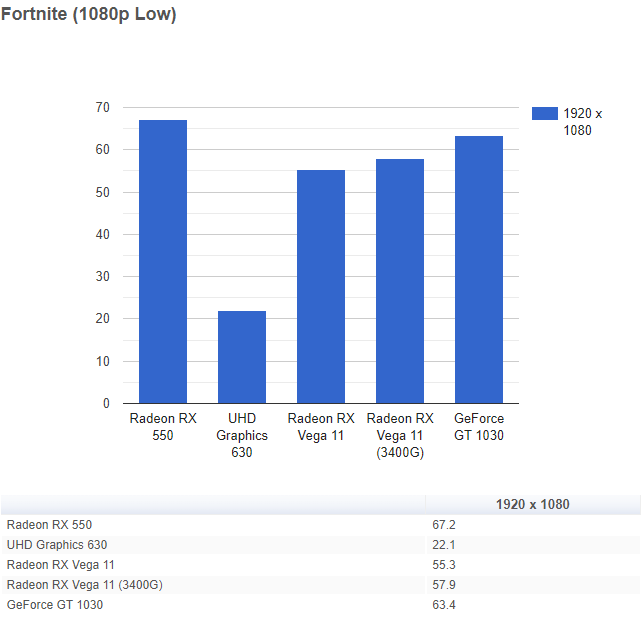Click the GeForce GT 1030 bar
Screen dimensions: 642x621
(x=479, y=270)
